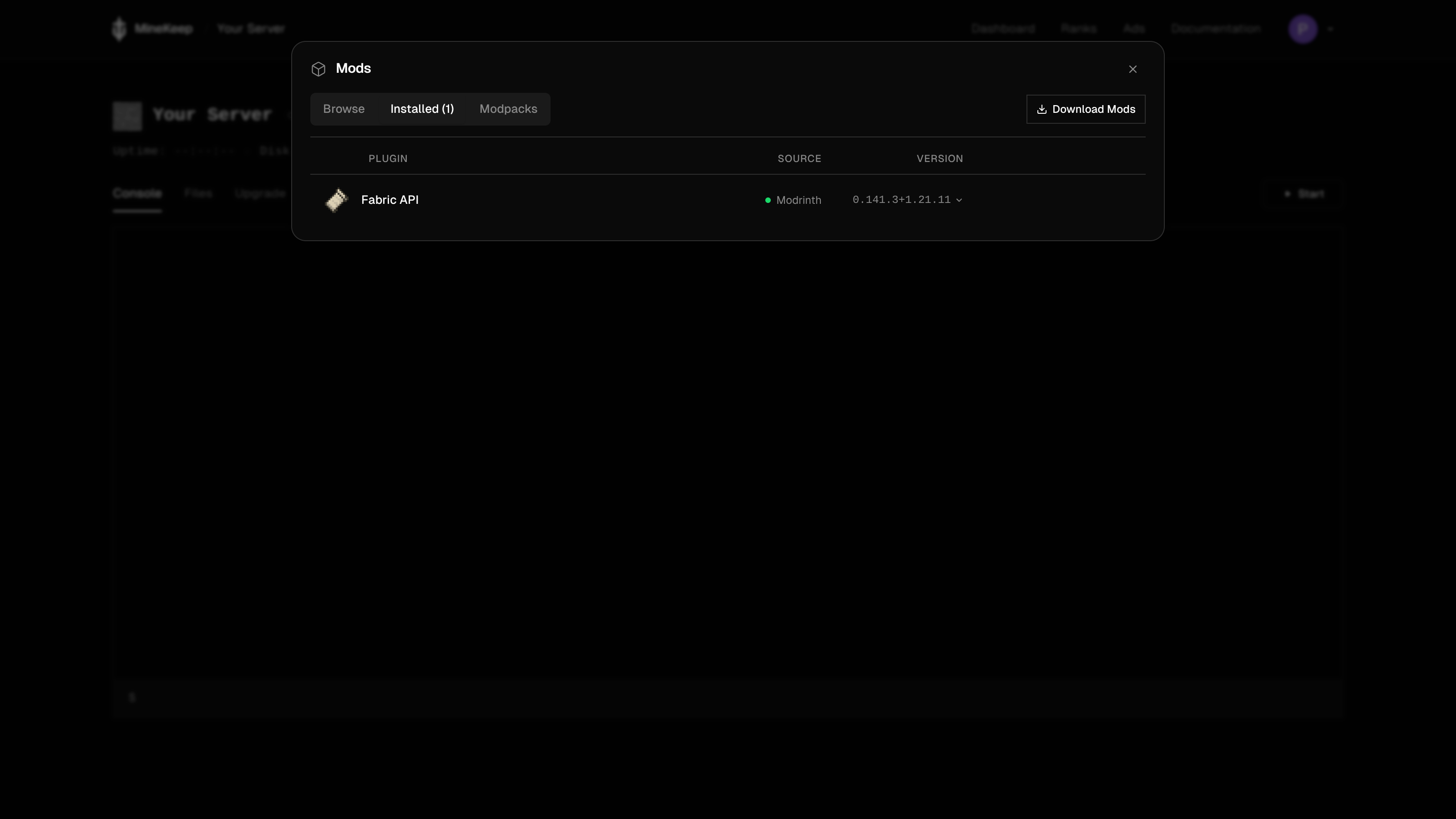Close the Mods dialog with the X icon

(1132, 68)
